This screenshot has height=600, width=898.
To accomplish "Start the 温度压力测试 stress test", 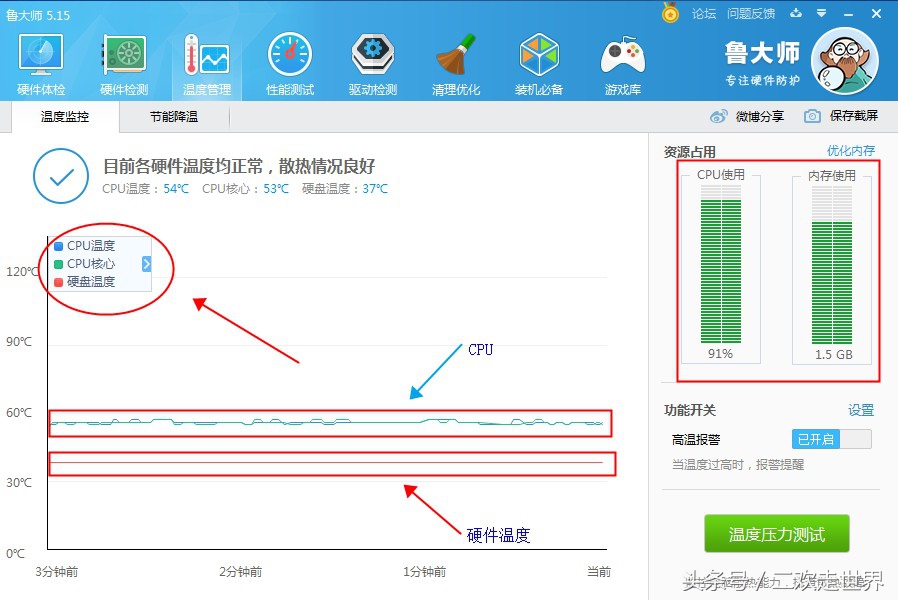I will (x=777, y=534).
